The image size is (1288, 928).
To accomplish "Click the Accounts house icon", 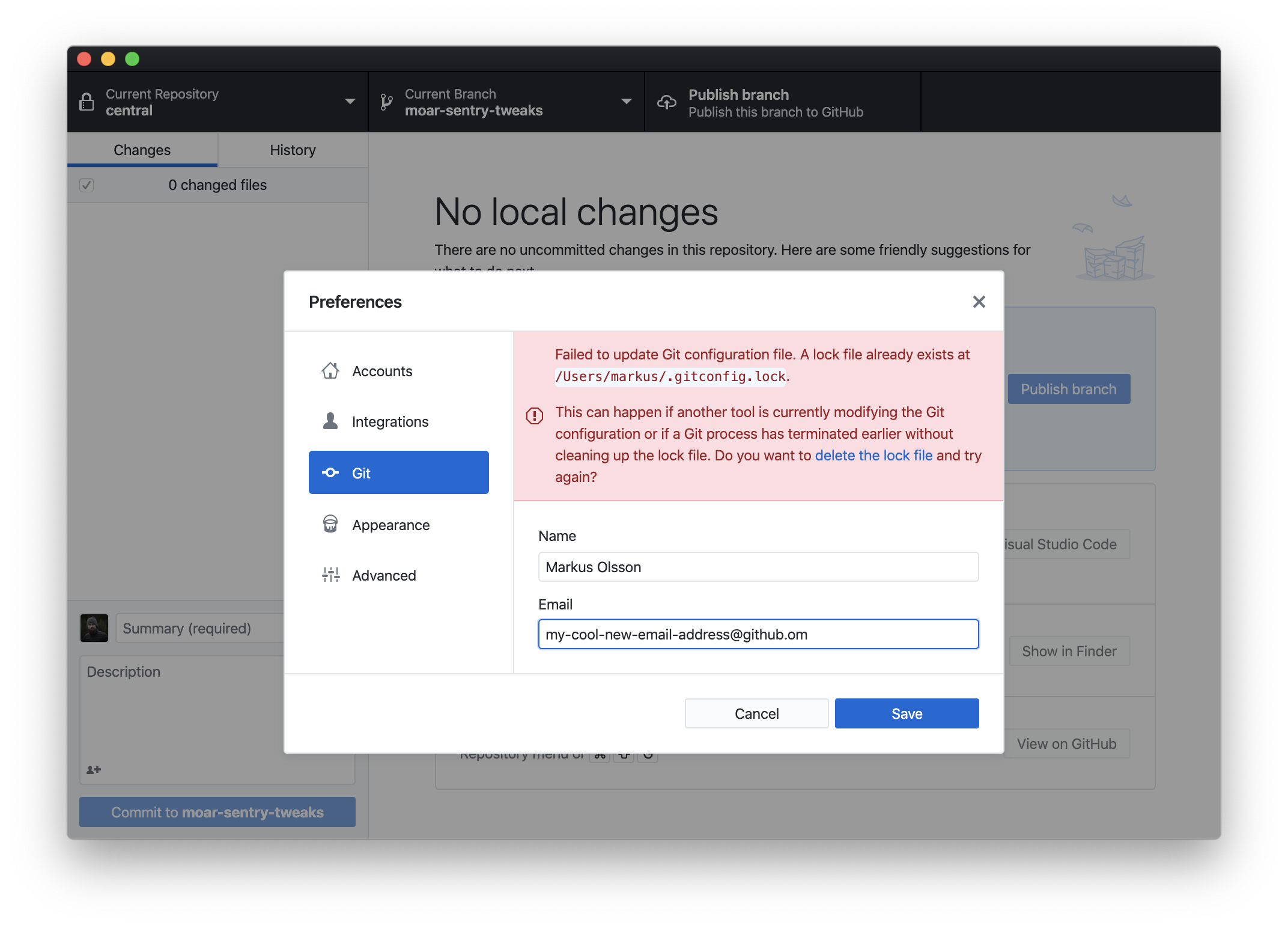I will pyautogui.click(x=330, y=371).
